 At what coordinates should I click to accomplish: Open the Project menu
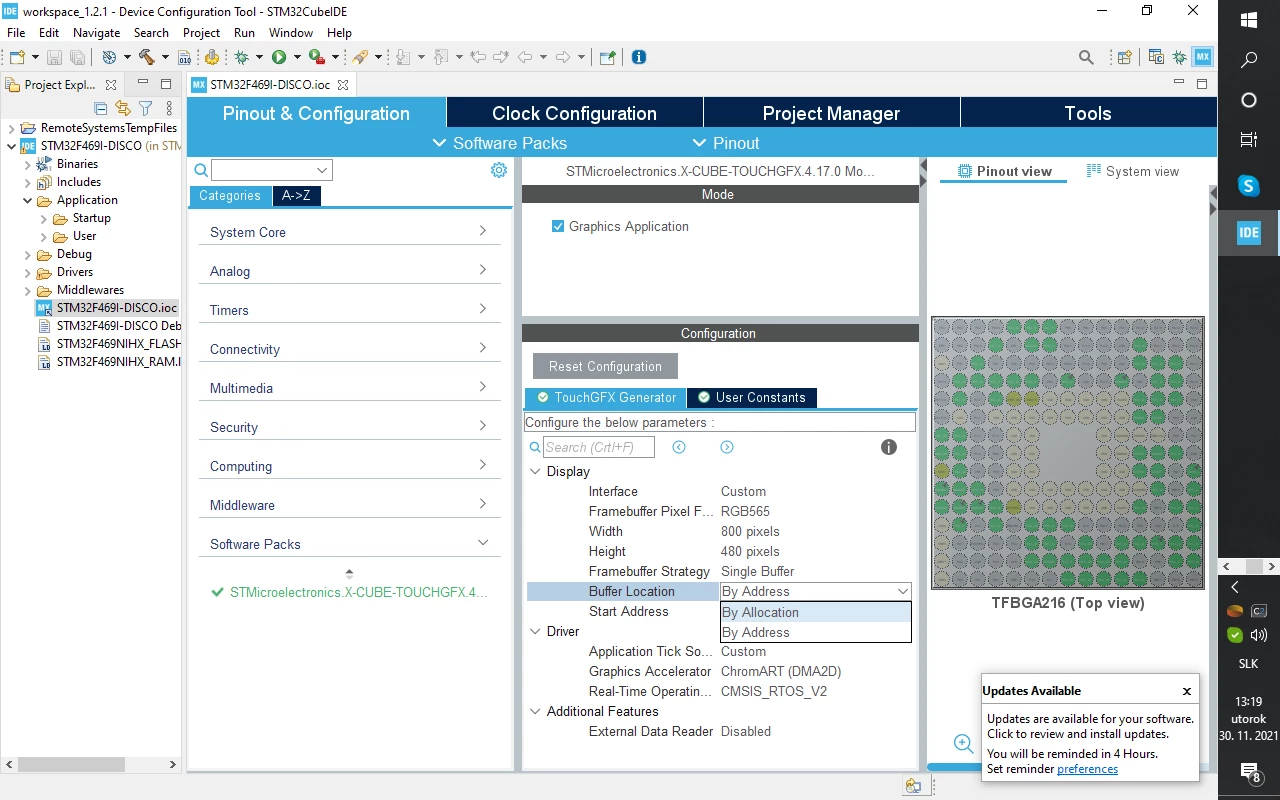point(201,32)
